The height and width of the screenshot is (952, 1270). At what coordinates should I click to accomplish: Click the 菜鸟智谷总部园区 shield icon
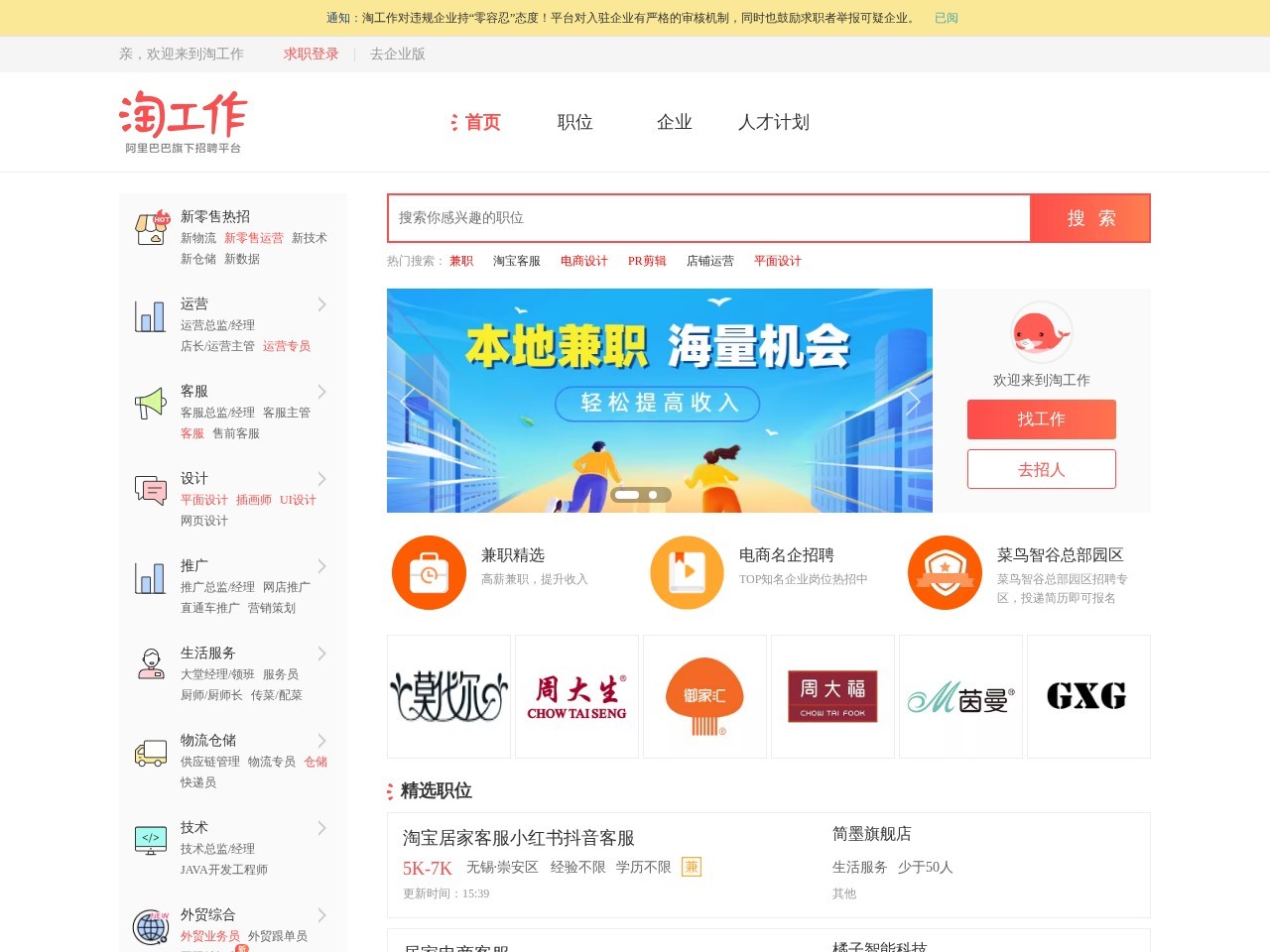[x=945, y=573]
